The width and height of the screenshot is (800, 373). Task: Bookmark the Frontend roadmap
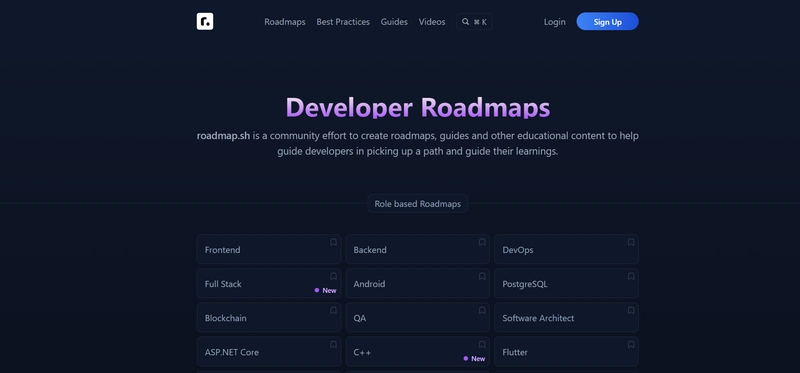333,242
